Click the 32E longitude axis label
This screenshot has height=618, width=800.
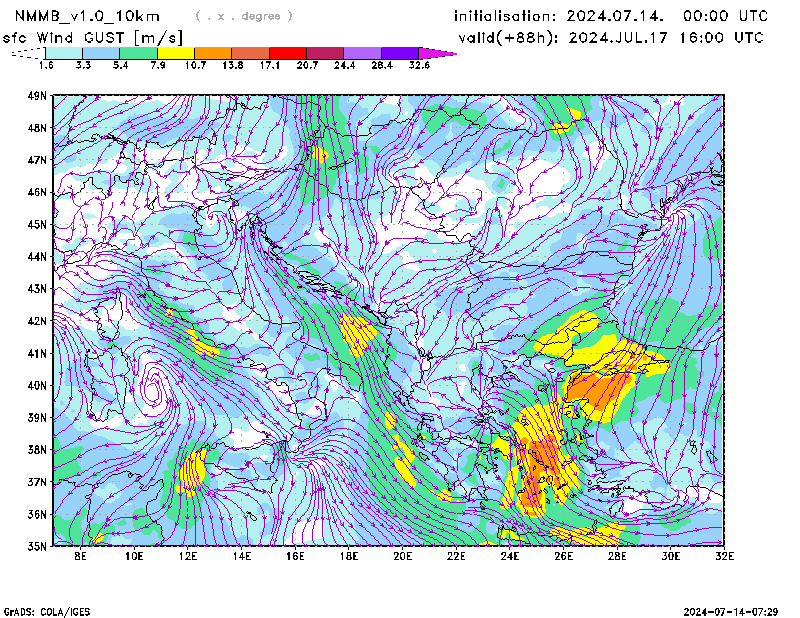(x=724, y=555)
